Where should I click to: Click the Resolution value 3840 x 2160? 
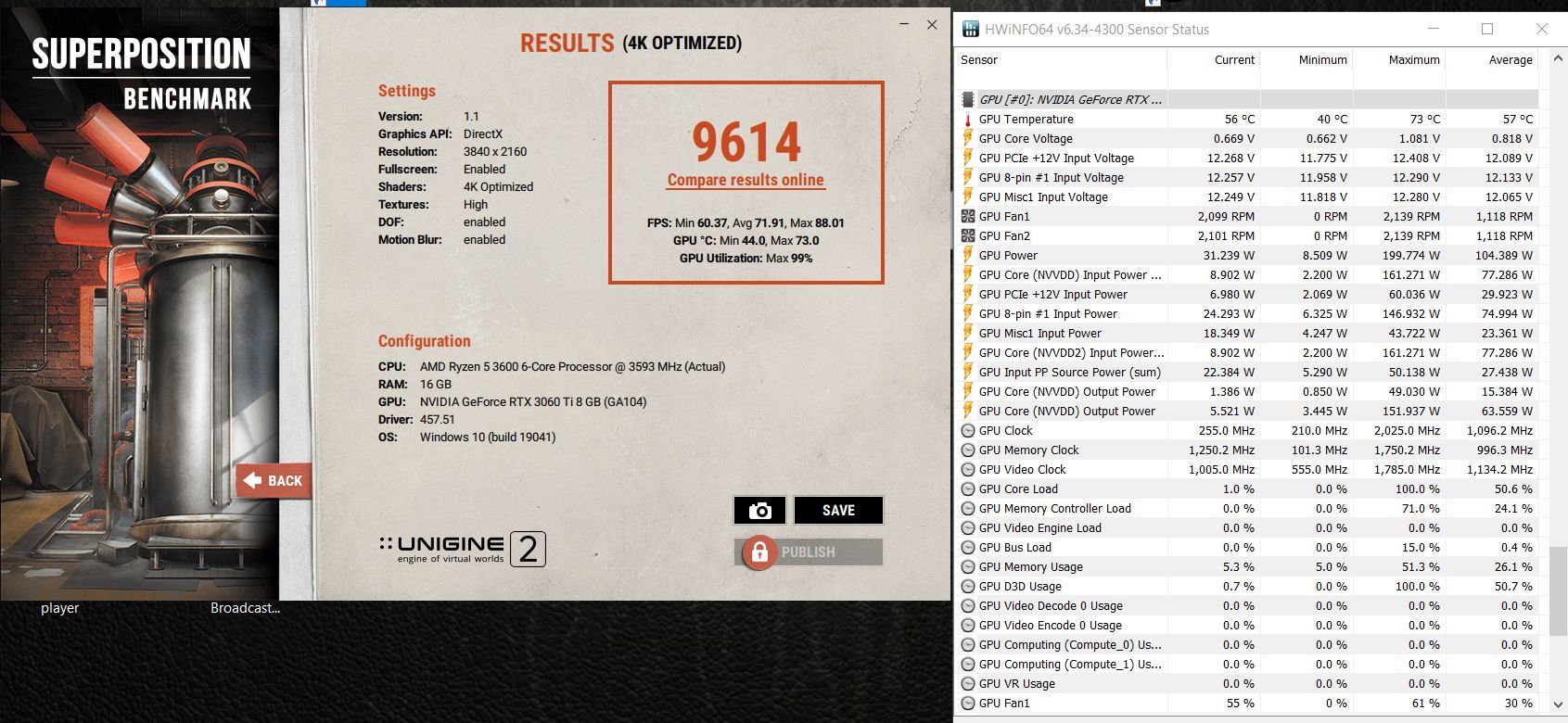click(x=495, y=152)
